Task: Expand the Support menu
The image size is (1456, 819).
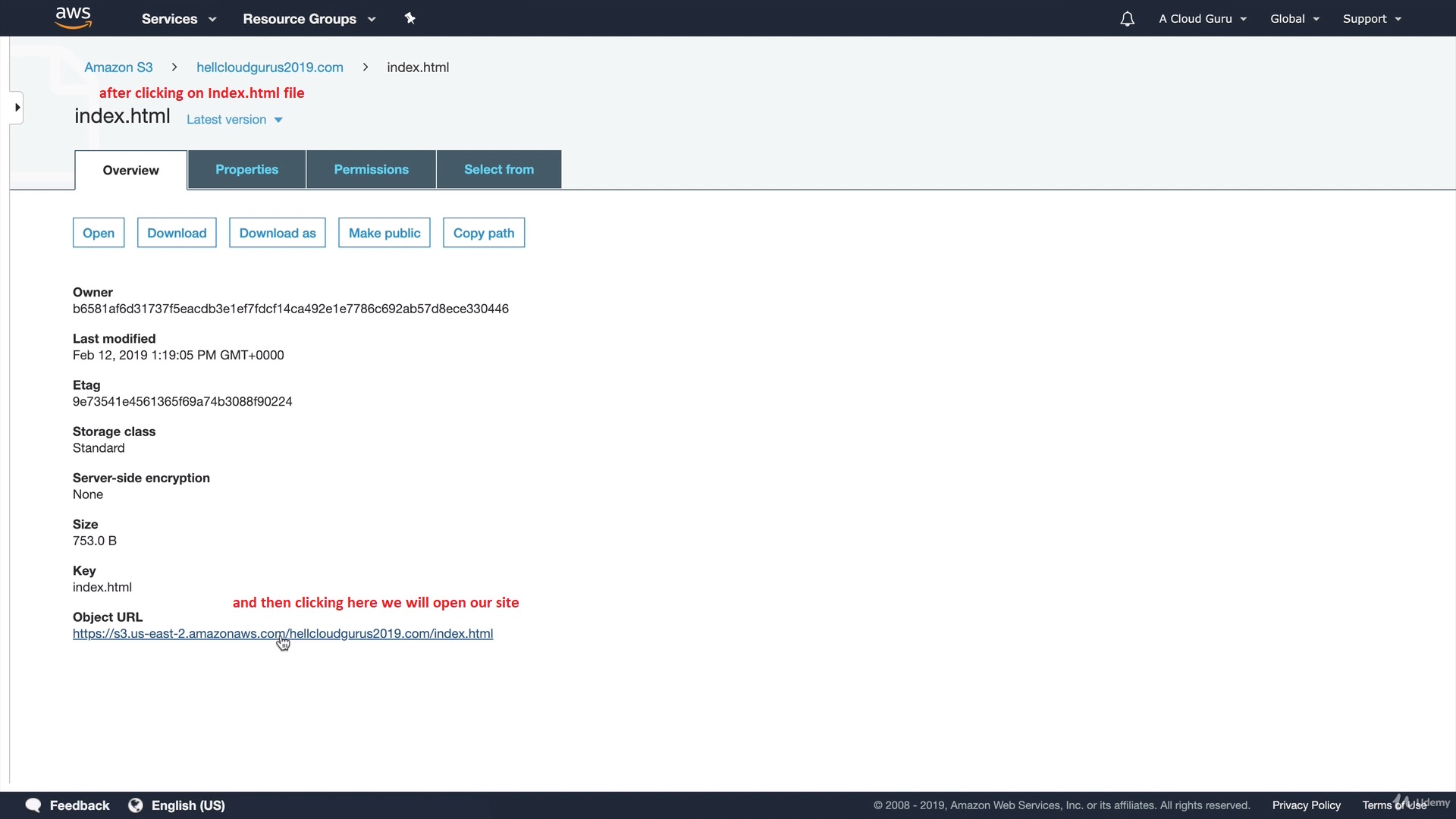Action: click(1372, 19)
